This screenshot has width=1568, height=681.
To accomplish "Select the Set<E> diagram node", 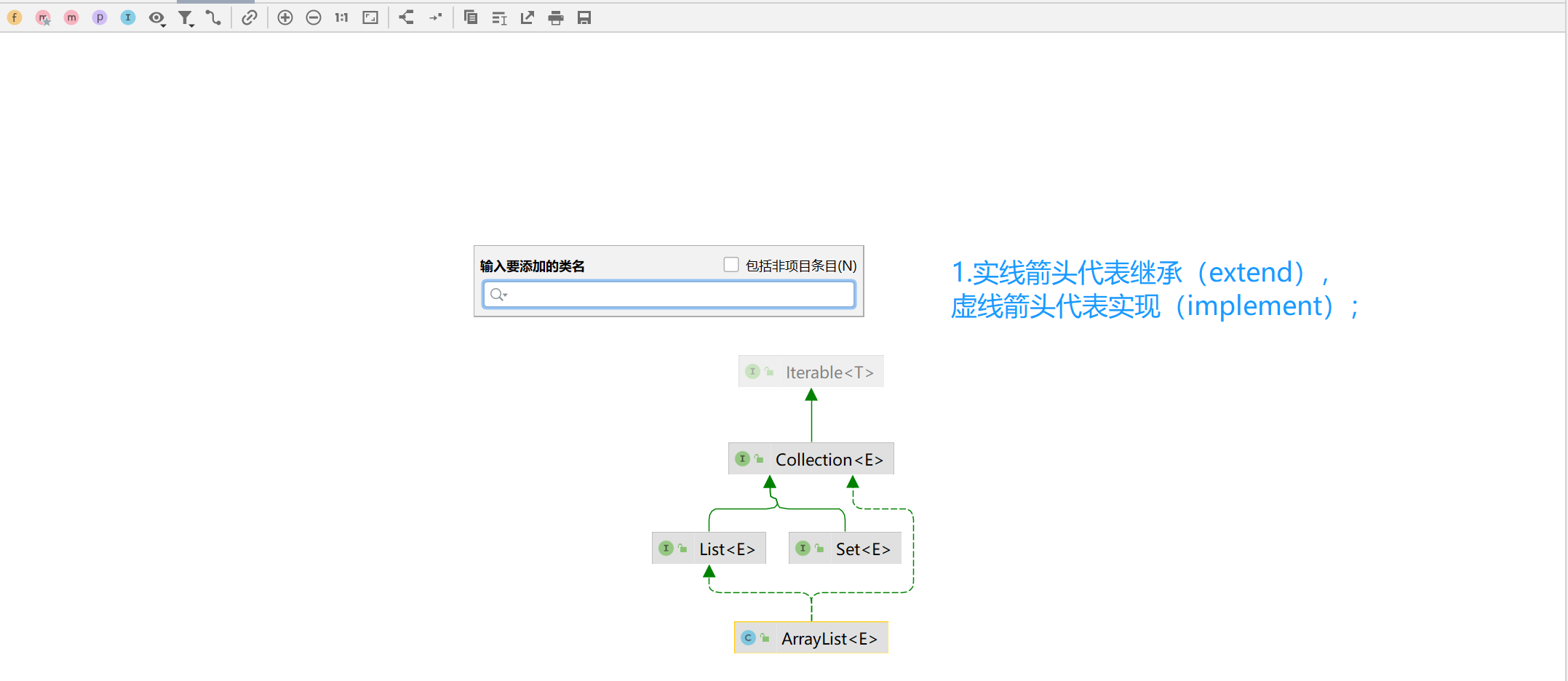I will (x=845, y=549).
